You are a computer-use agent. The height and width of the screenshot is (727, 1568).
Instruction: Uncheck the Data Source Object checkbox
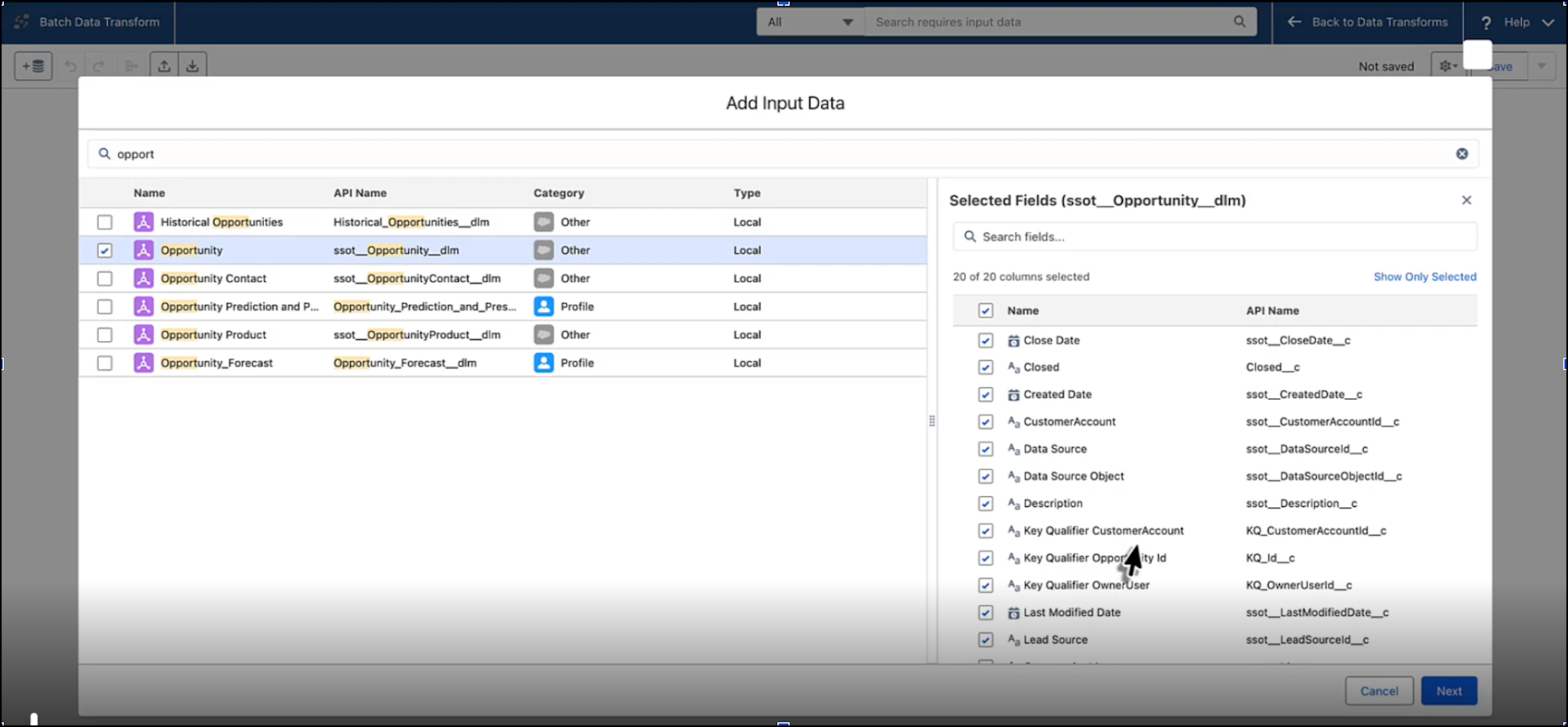coord(986,476)
